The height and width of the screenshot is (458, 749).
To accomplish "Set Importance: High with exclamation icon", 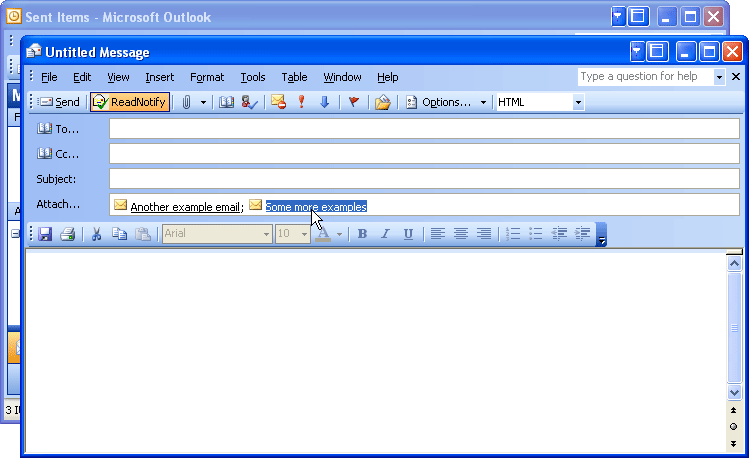I will coord(301,102).
